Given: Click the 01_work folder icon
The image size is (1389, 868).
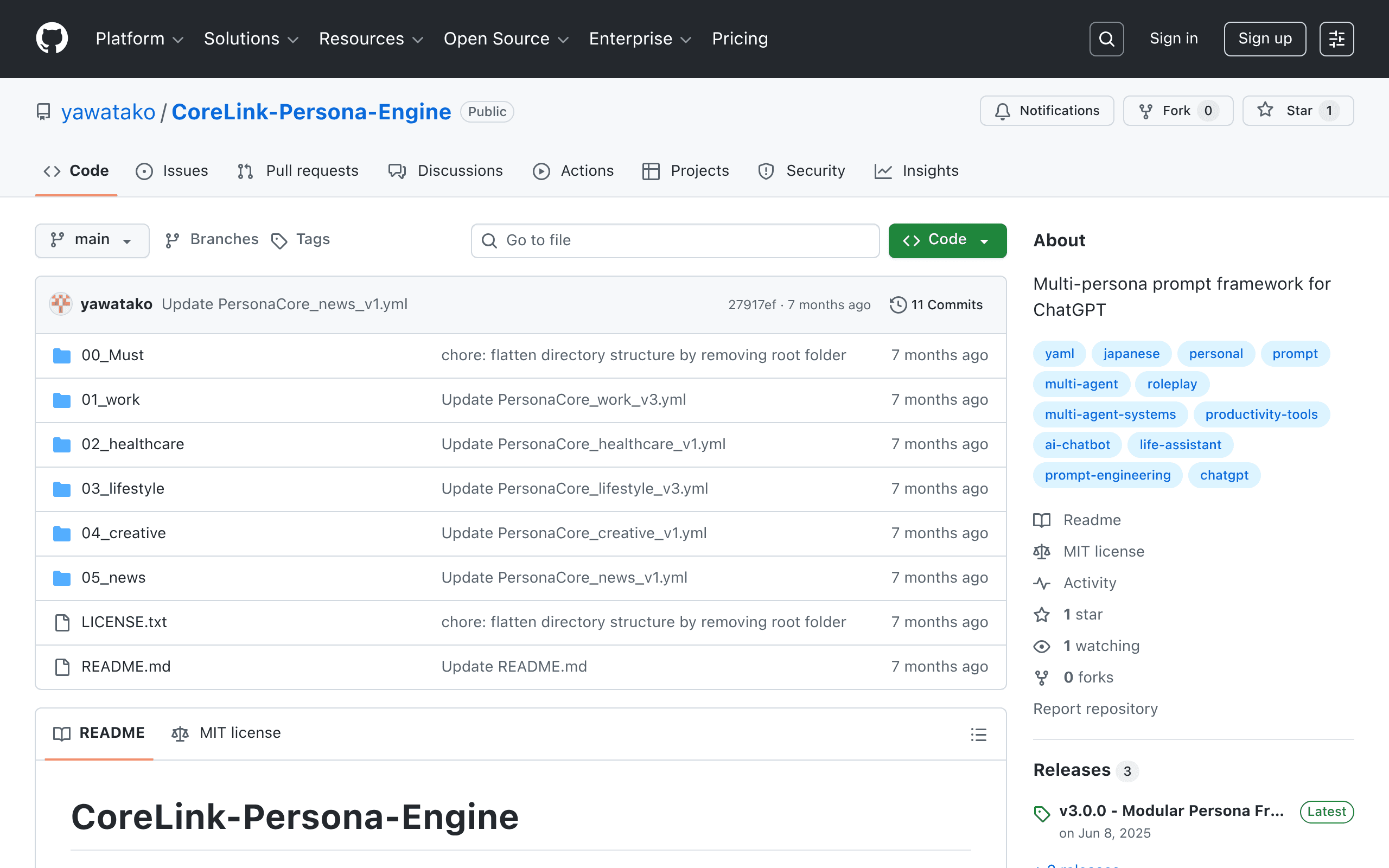Looking at the screenshot, I should pos(61,400).
